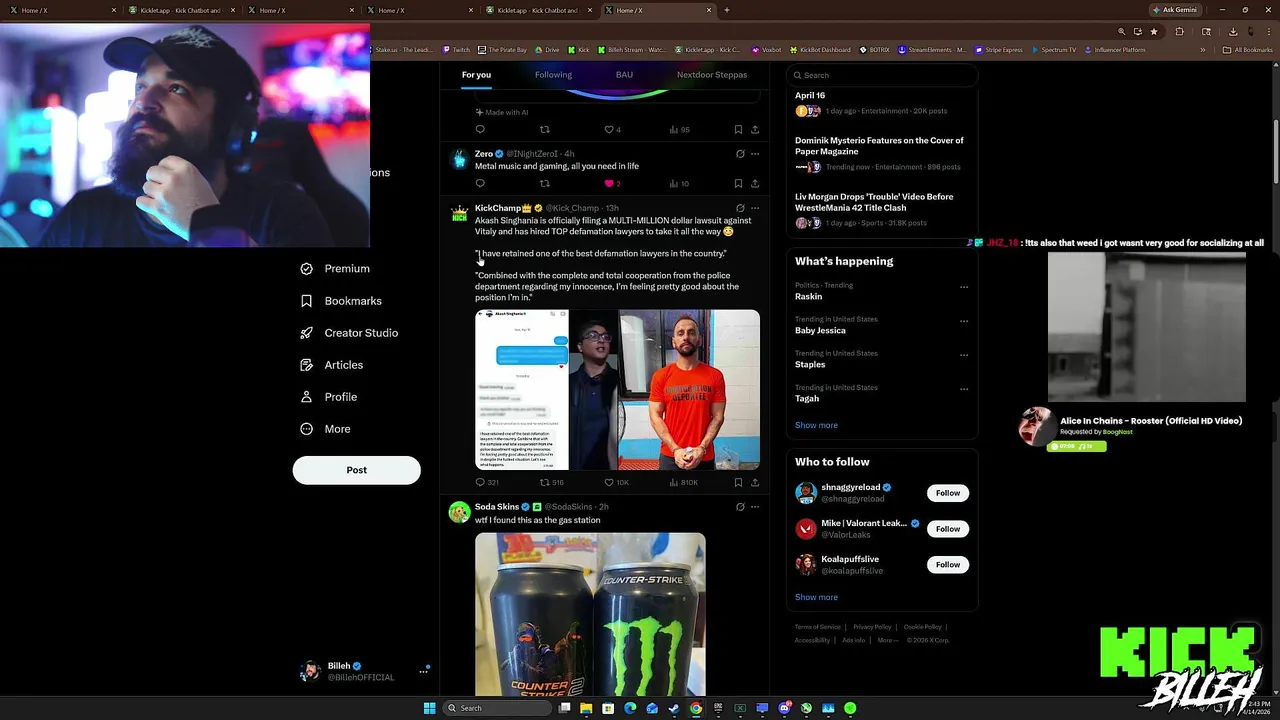Follow Mike | Valorant Leaks
Viewport: 1280px width, 720px height.
(948, 529)
